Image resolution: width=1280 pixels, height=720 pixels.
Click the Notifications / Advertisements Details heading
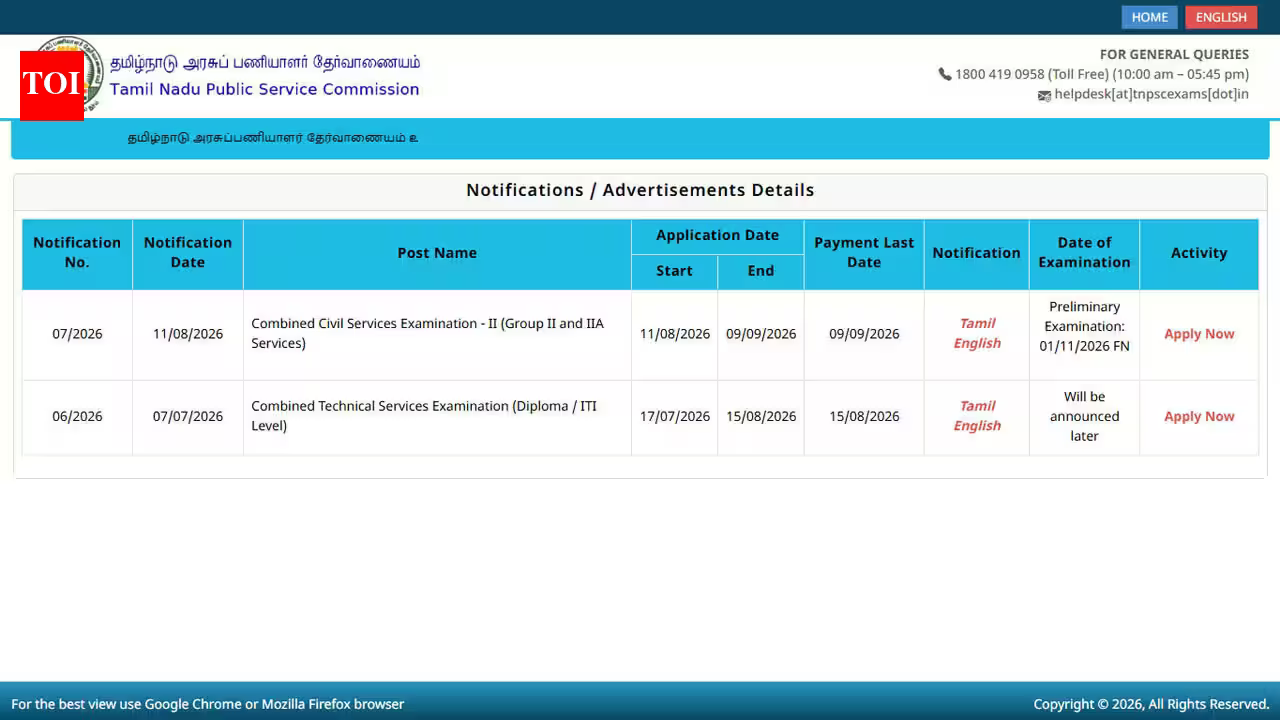coord(640,190)
